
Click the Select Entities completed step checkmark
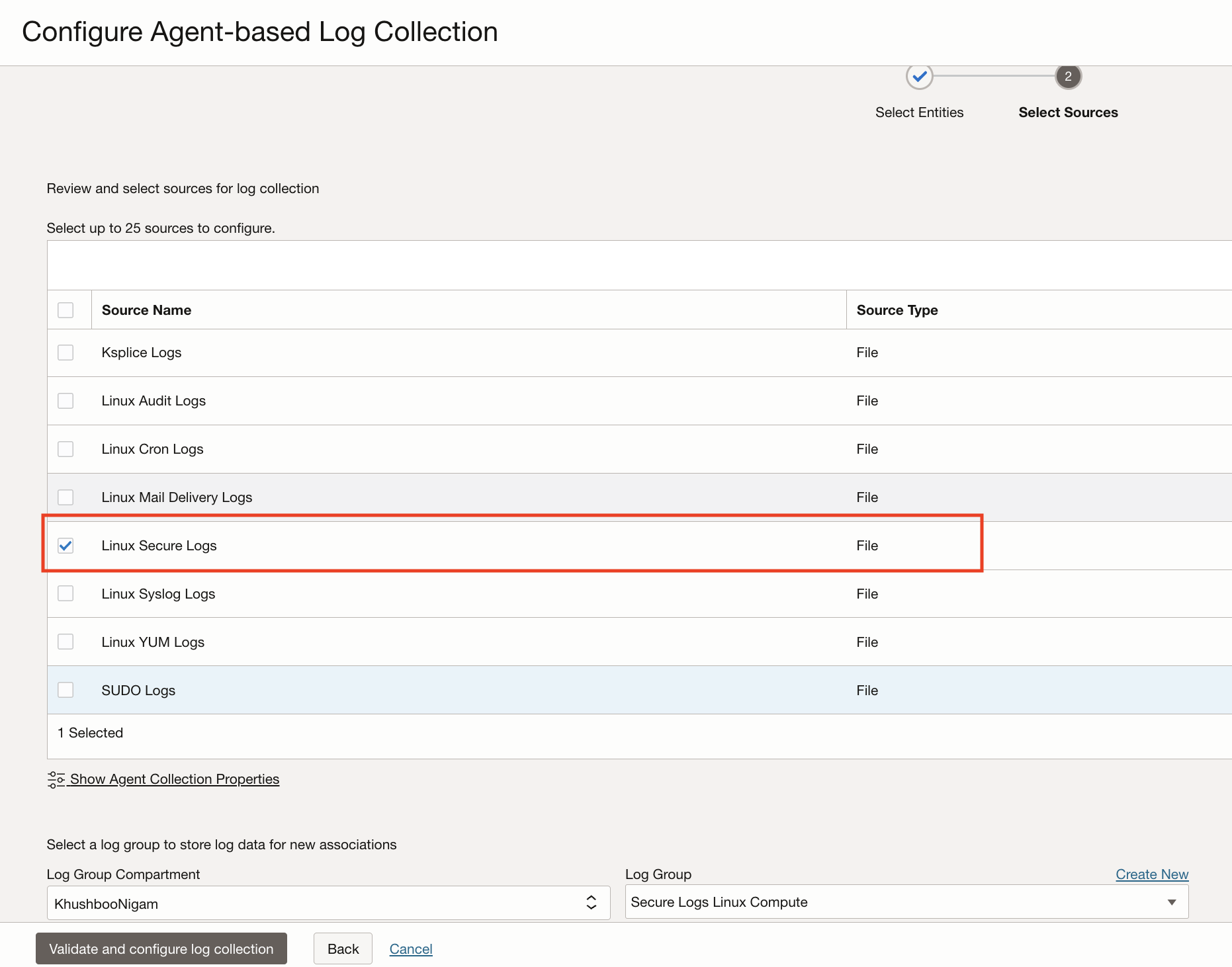click(x=919, y=77)
